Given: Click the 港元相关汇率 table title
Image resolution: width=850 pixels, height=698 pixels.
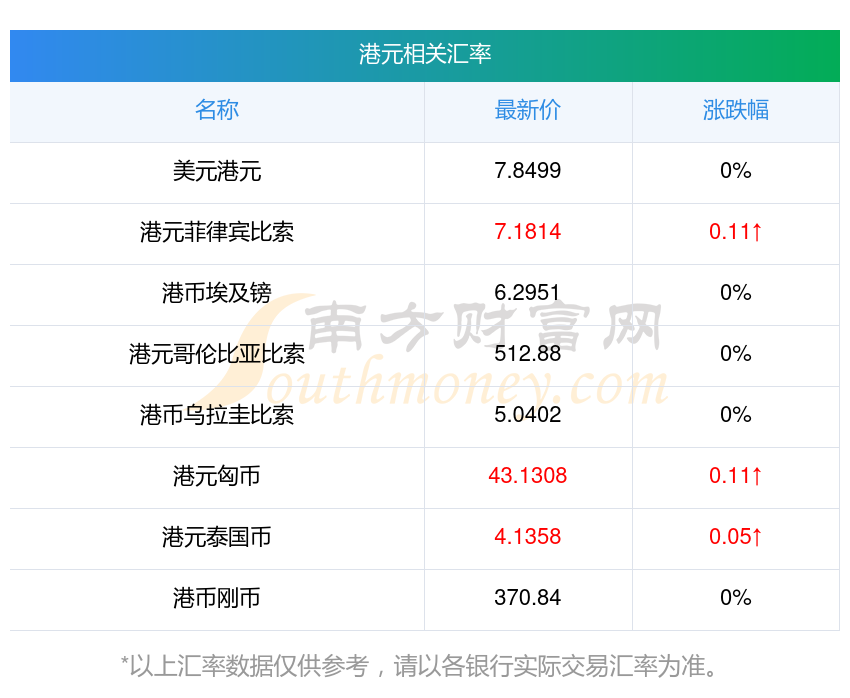Looking at the screenshot, I should (x=424, y=54).
